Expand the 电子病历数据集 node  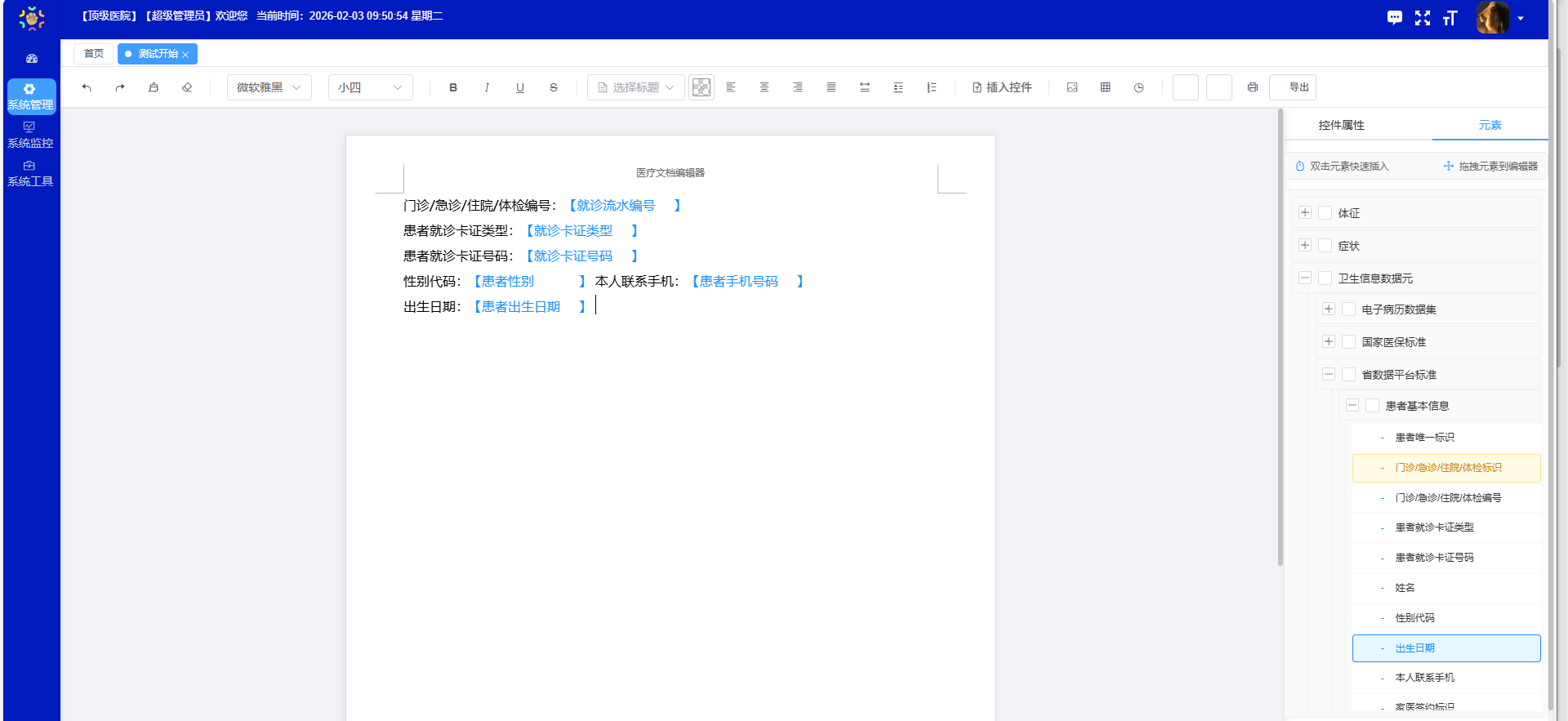(x=1329, y=309)
